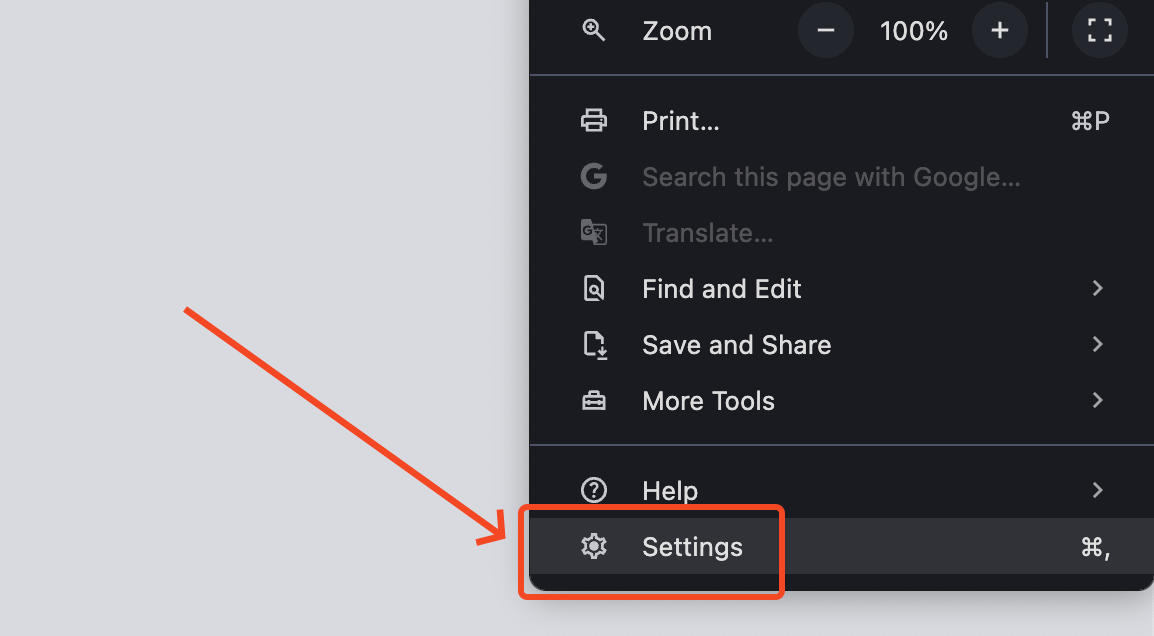This screenshot has height=636, width=1154.
Task: Increase zoom with the plus button
Action: 999,30
